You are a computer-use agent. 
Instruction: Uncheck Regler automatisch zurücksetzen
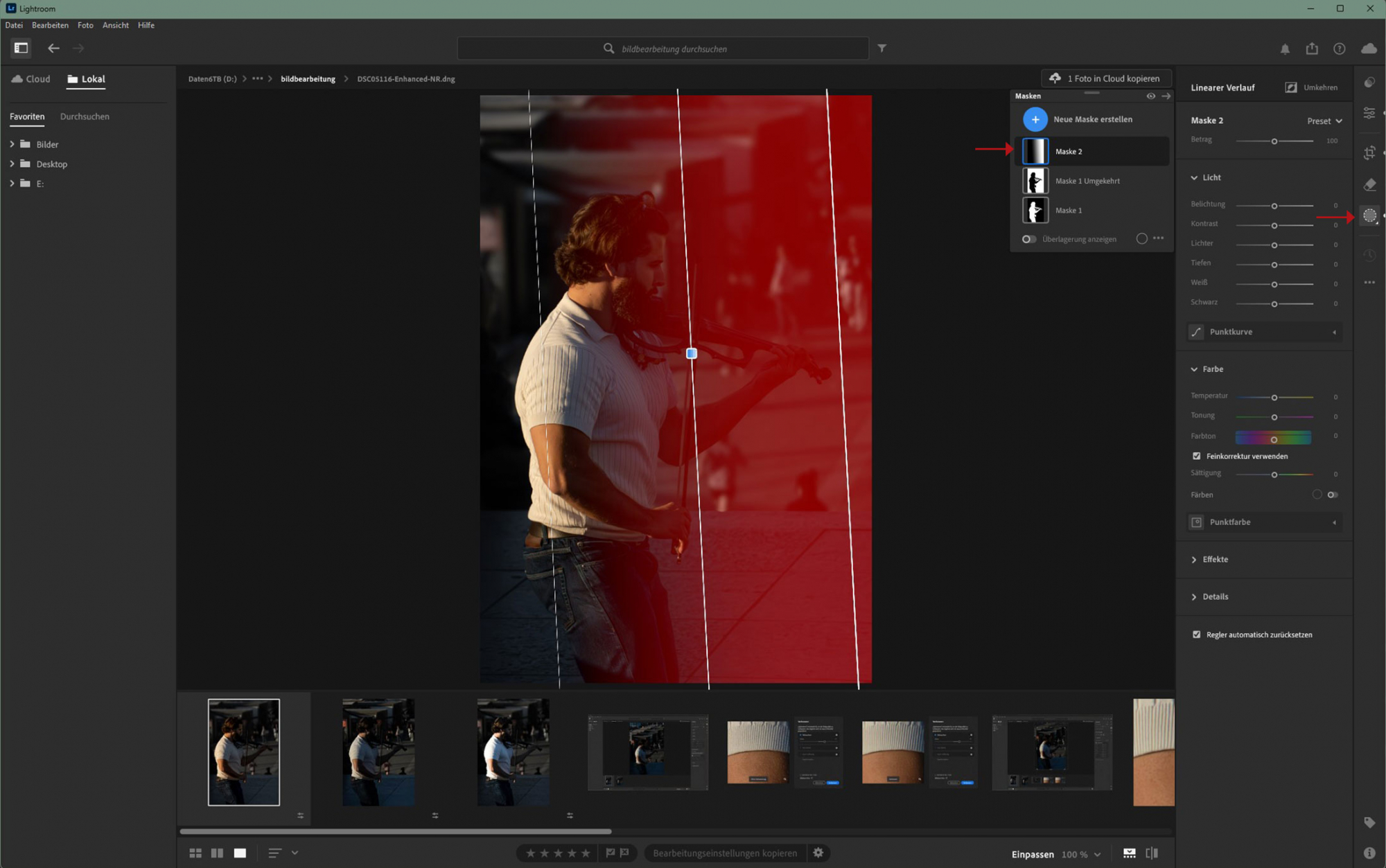click(x=1196, y=635)
